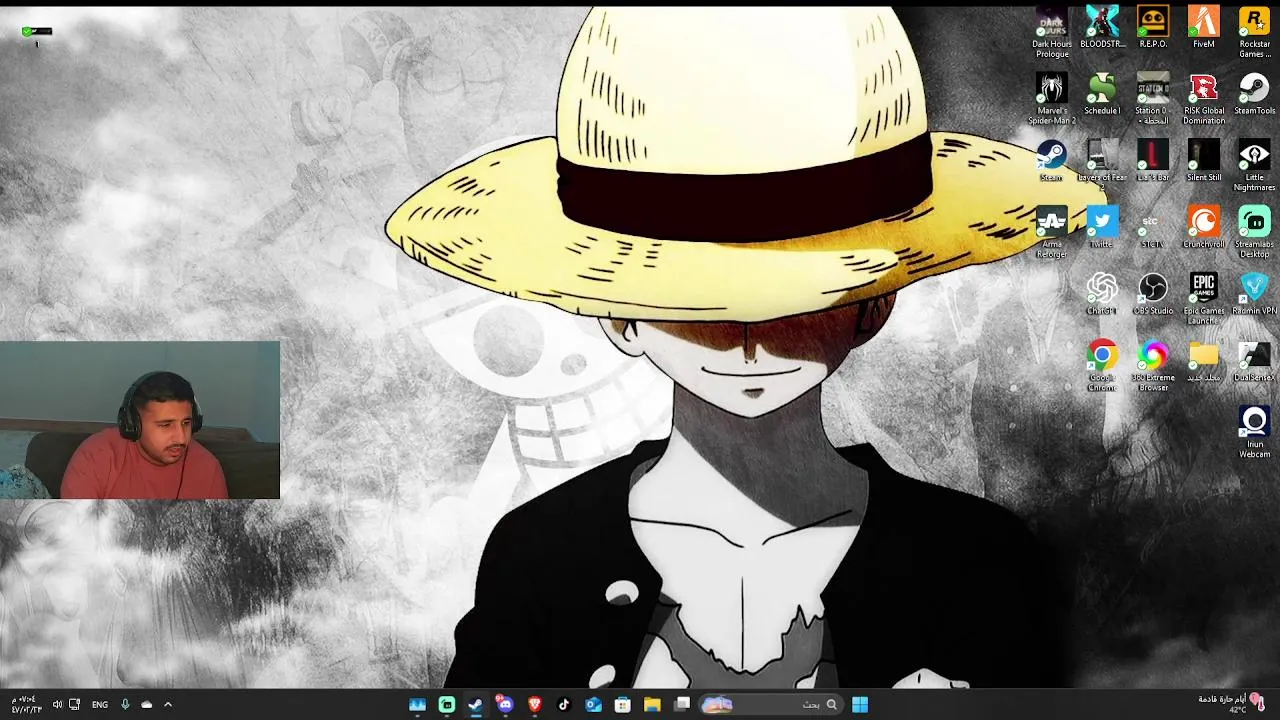Open TikTok from the taskbar
The height and width of the screenshot is (720, 1280).
tap(564, 704)
